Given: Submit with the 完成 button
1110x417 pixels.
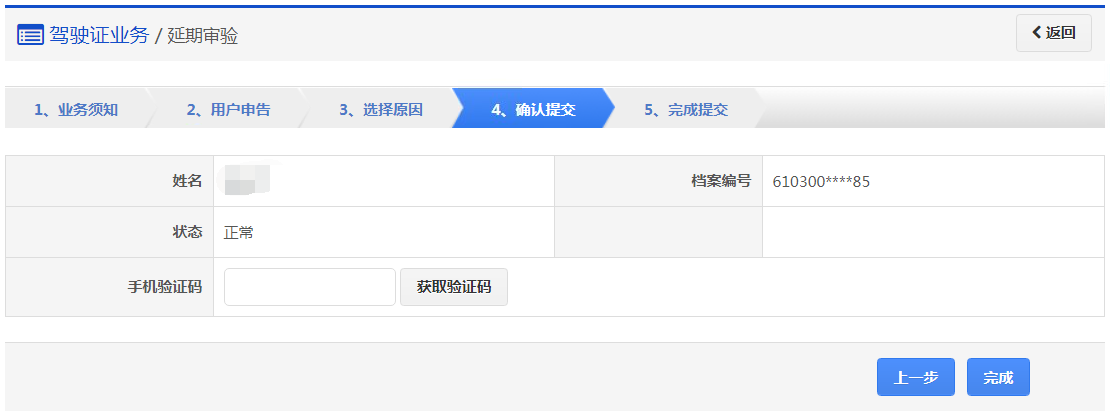Looking at the screenshot, I should (998, 377).
